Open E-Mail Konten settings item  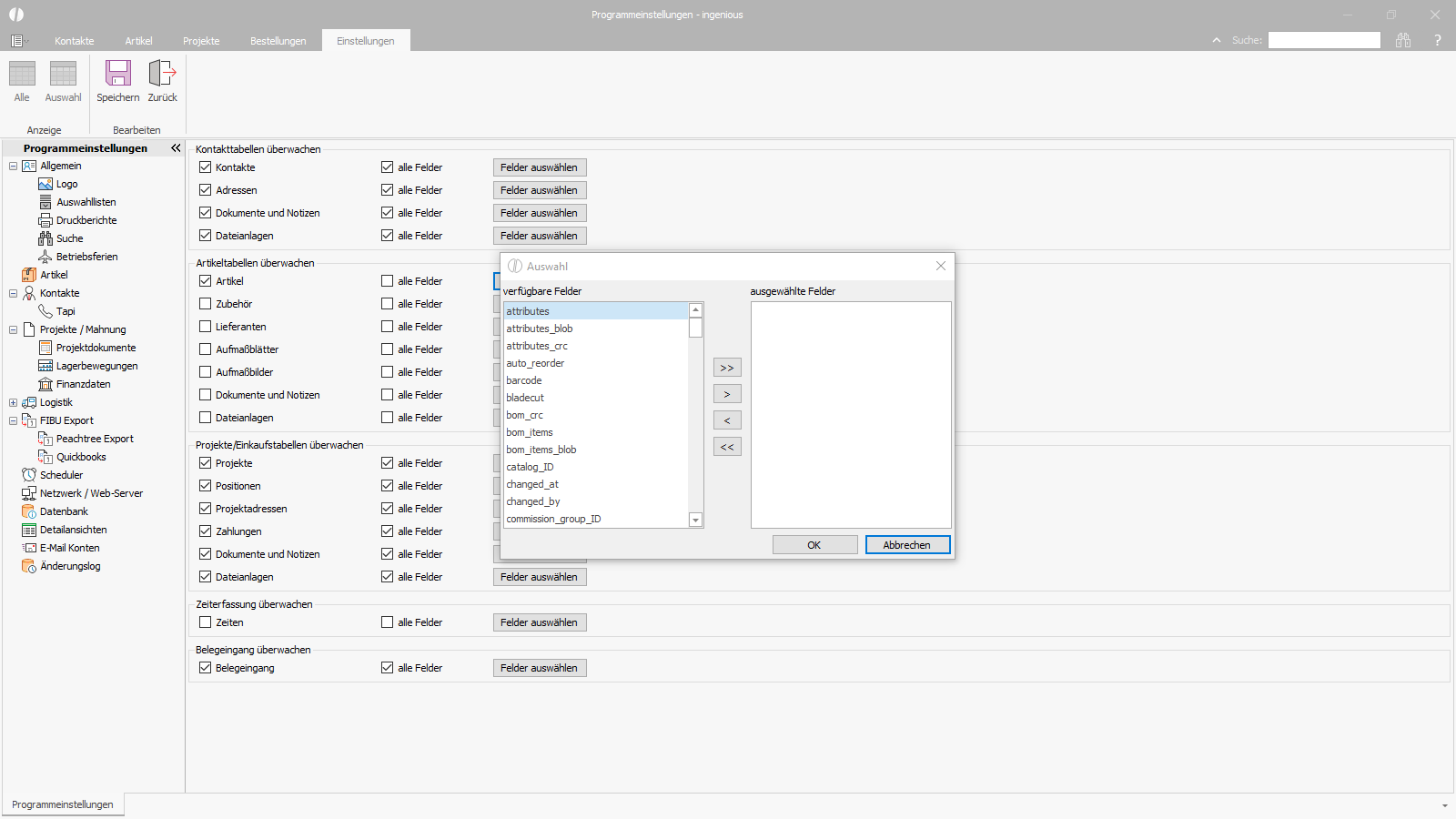[69, 548]
